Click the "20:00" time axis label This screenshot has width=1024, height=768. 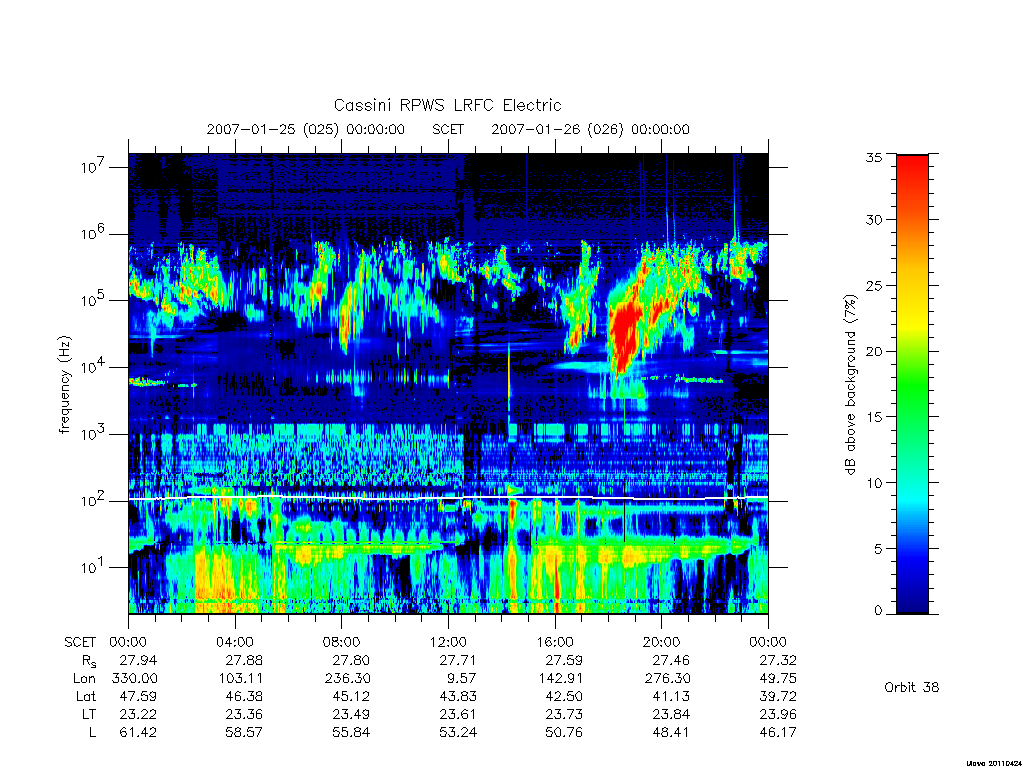pos(661,642)
